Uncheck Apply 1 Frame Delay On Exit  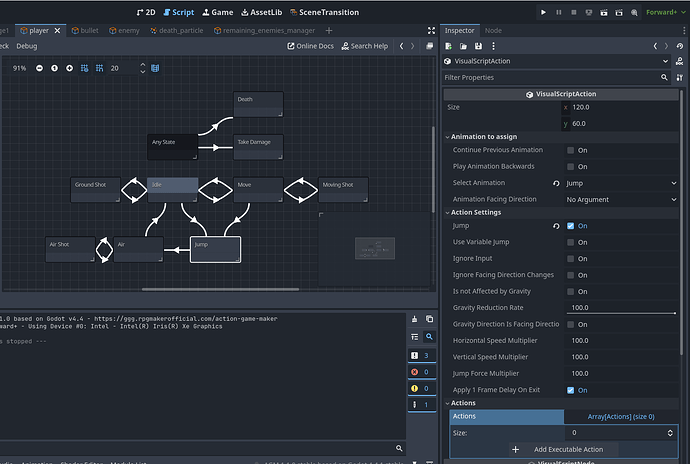tap(570, 390)
